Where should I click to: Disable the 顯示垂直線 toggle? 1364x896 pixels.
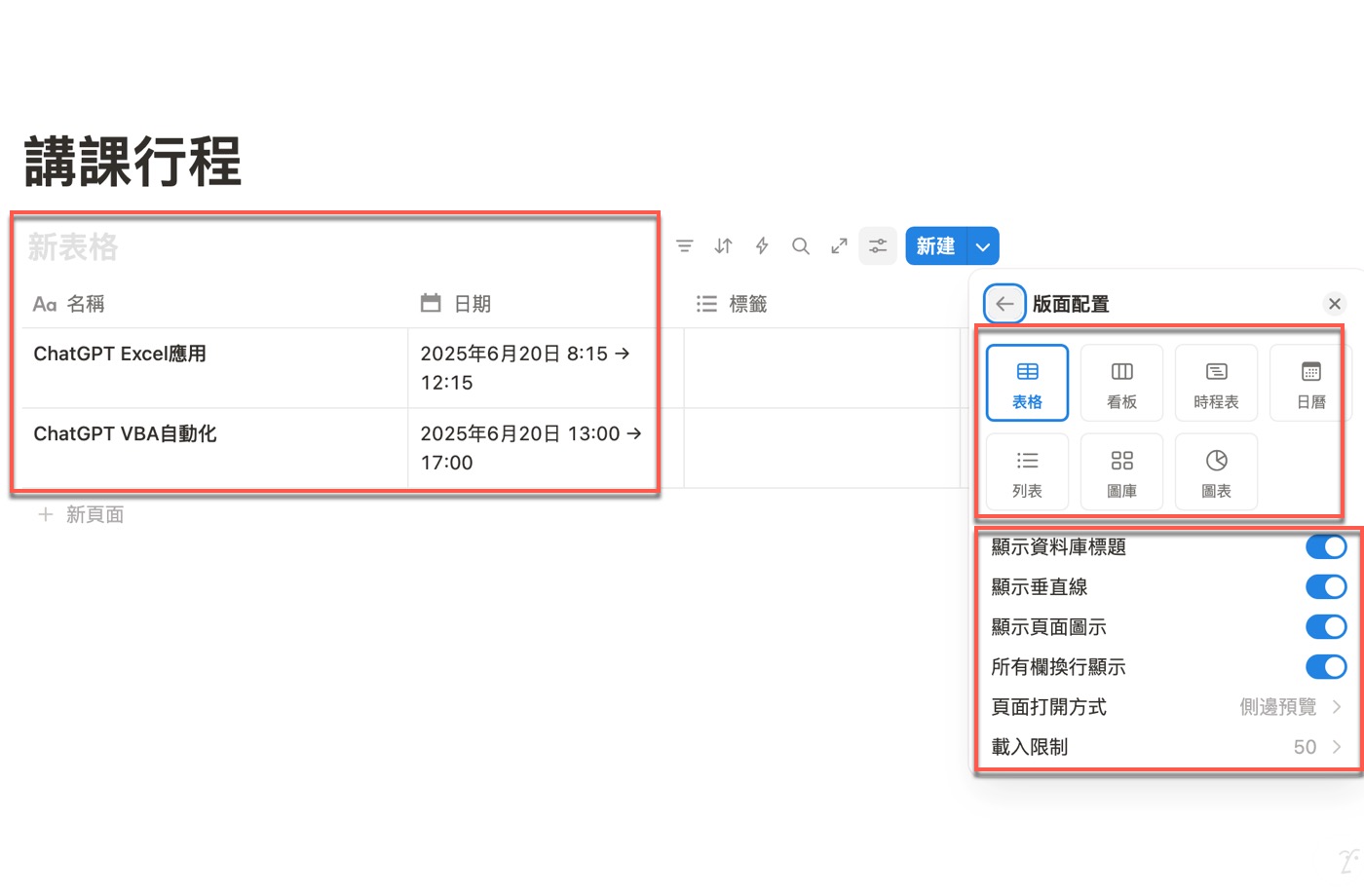(x=1325, y=587)
